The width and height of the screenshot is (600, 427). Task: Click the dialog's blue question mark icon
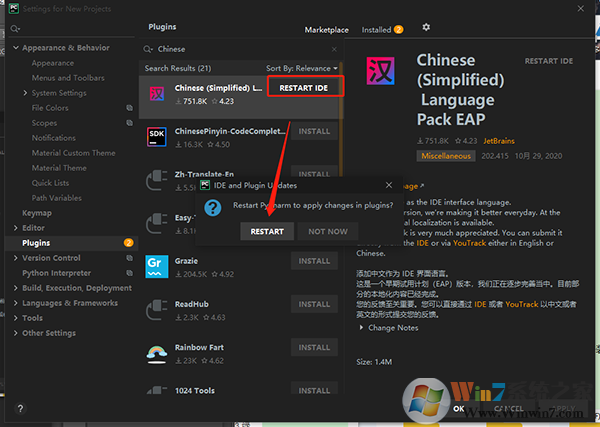click(x=213, y=208)
